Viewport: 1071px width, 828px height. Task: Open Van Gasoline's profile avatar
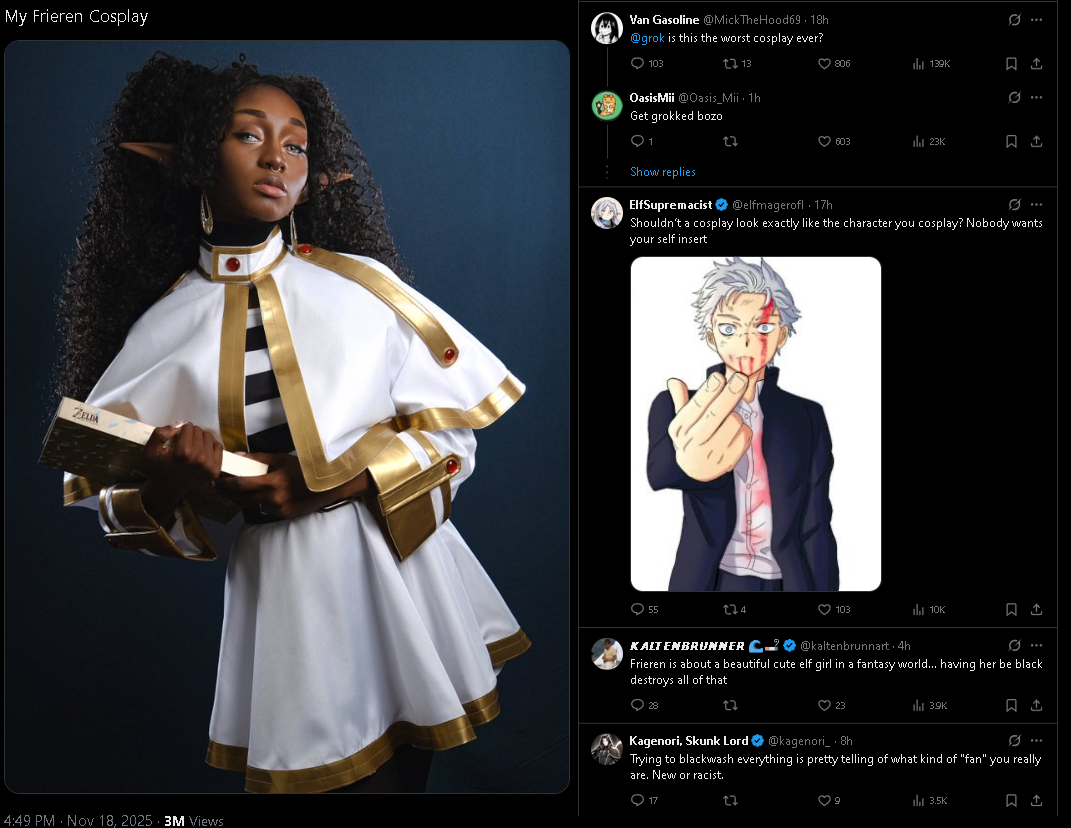607,28
